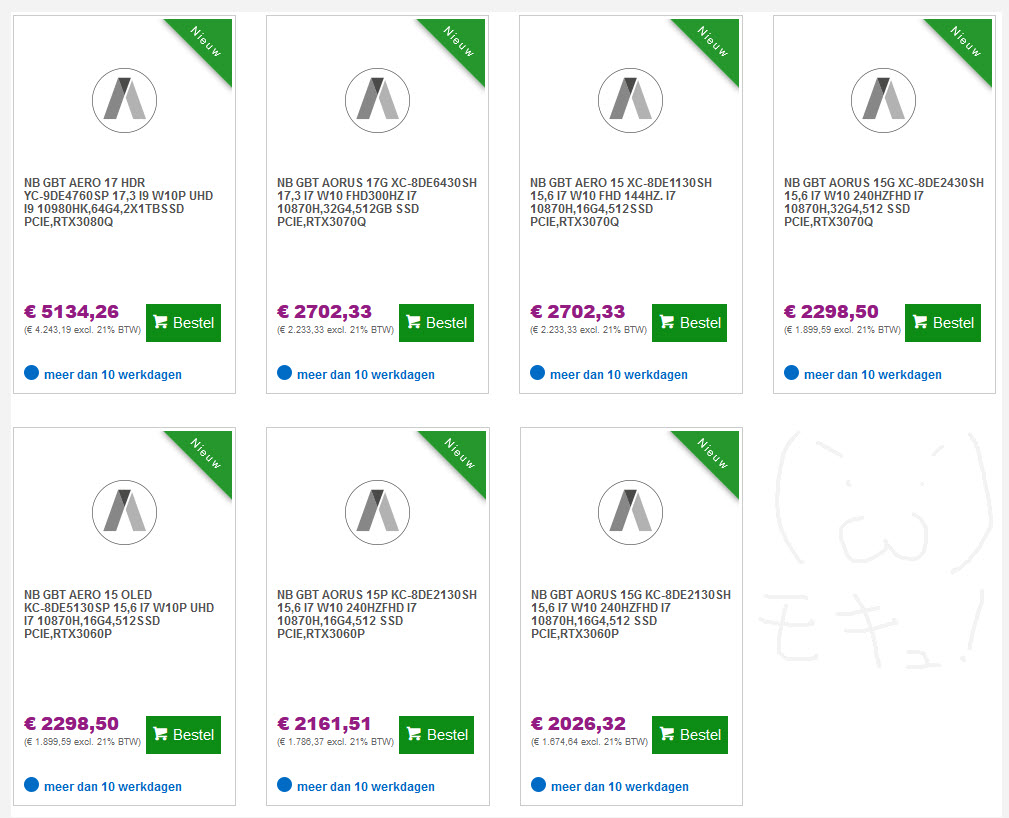Click the placeholder logo of AORUS 15P KC-8DE2130SH
This screenshot has height=818, width=1009.
click(x=377, y=512)
